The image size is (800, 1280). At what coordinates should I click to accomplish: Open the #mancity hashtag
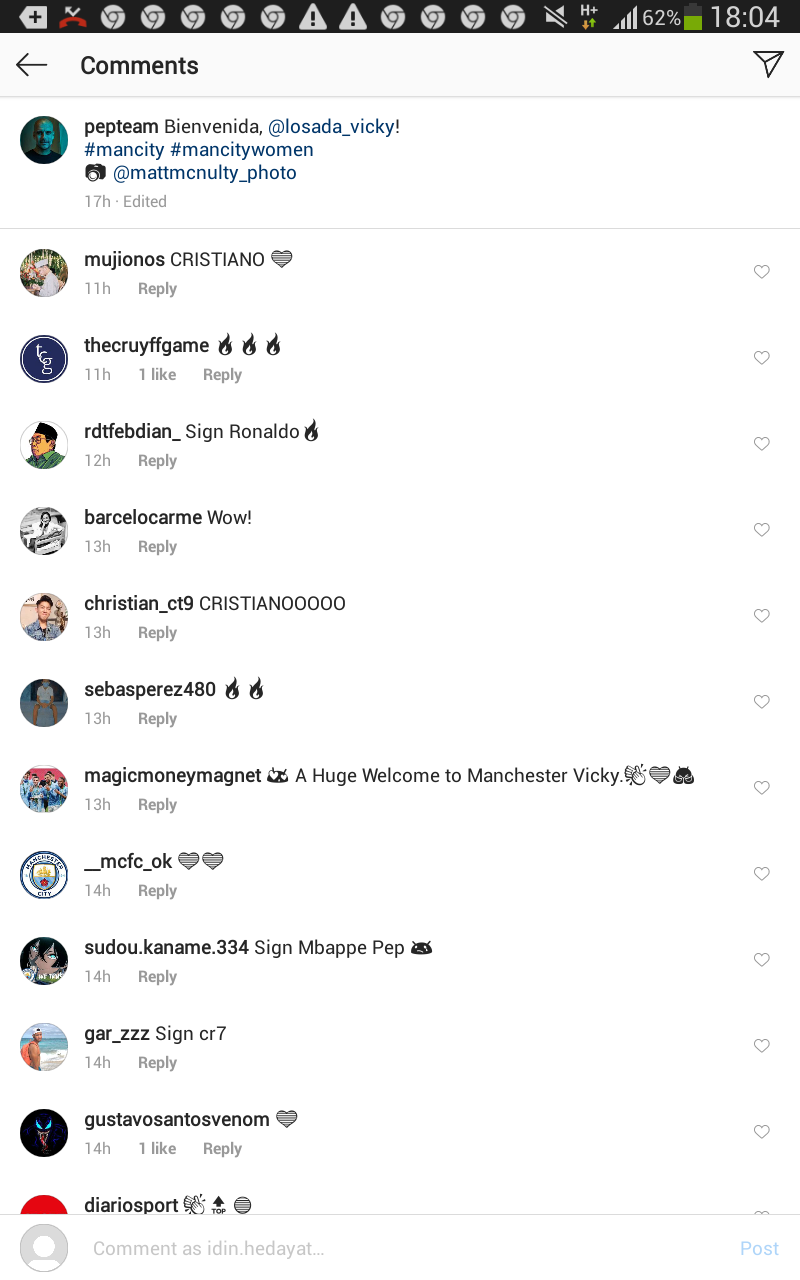[124, 150]
